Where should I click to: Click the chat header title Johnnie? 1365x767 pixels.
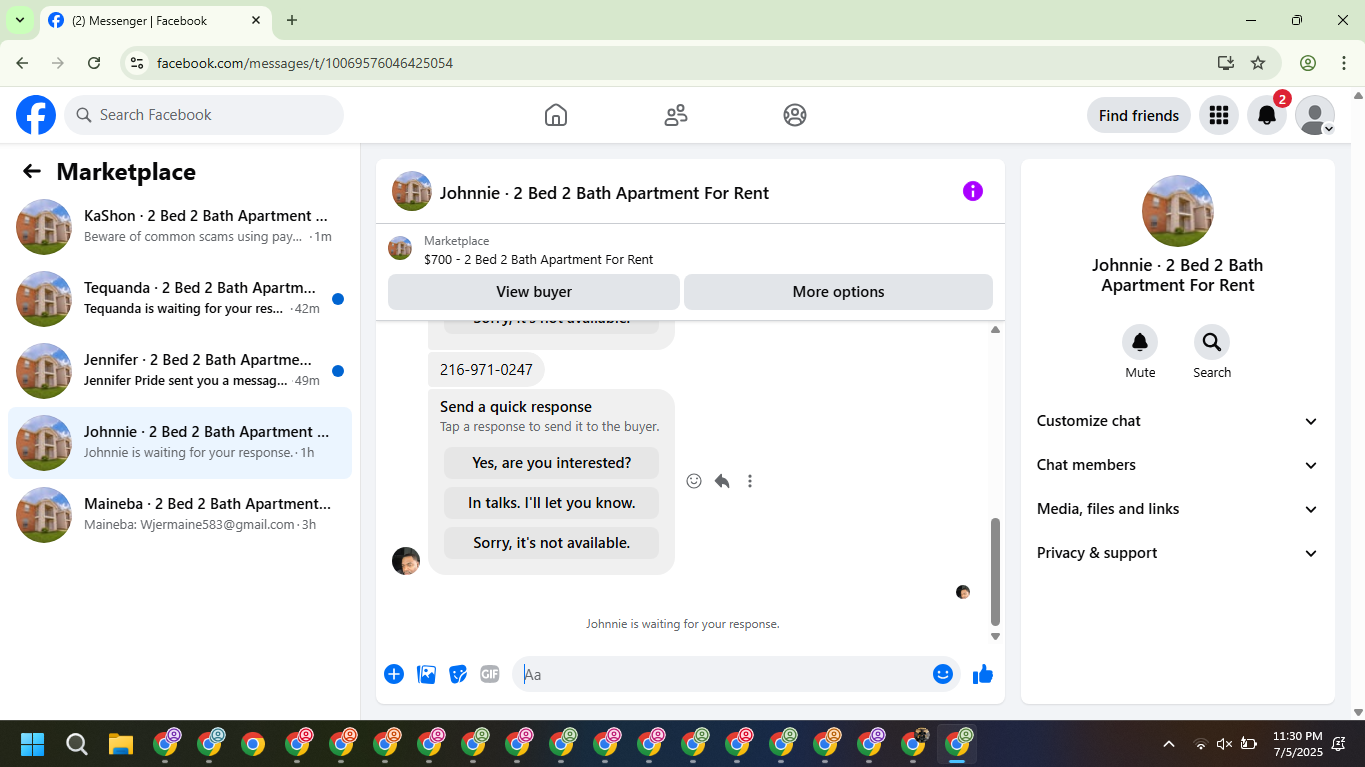pos(604,193)
